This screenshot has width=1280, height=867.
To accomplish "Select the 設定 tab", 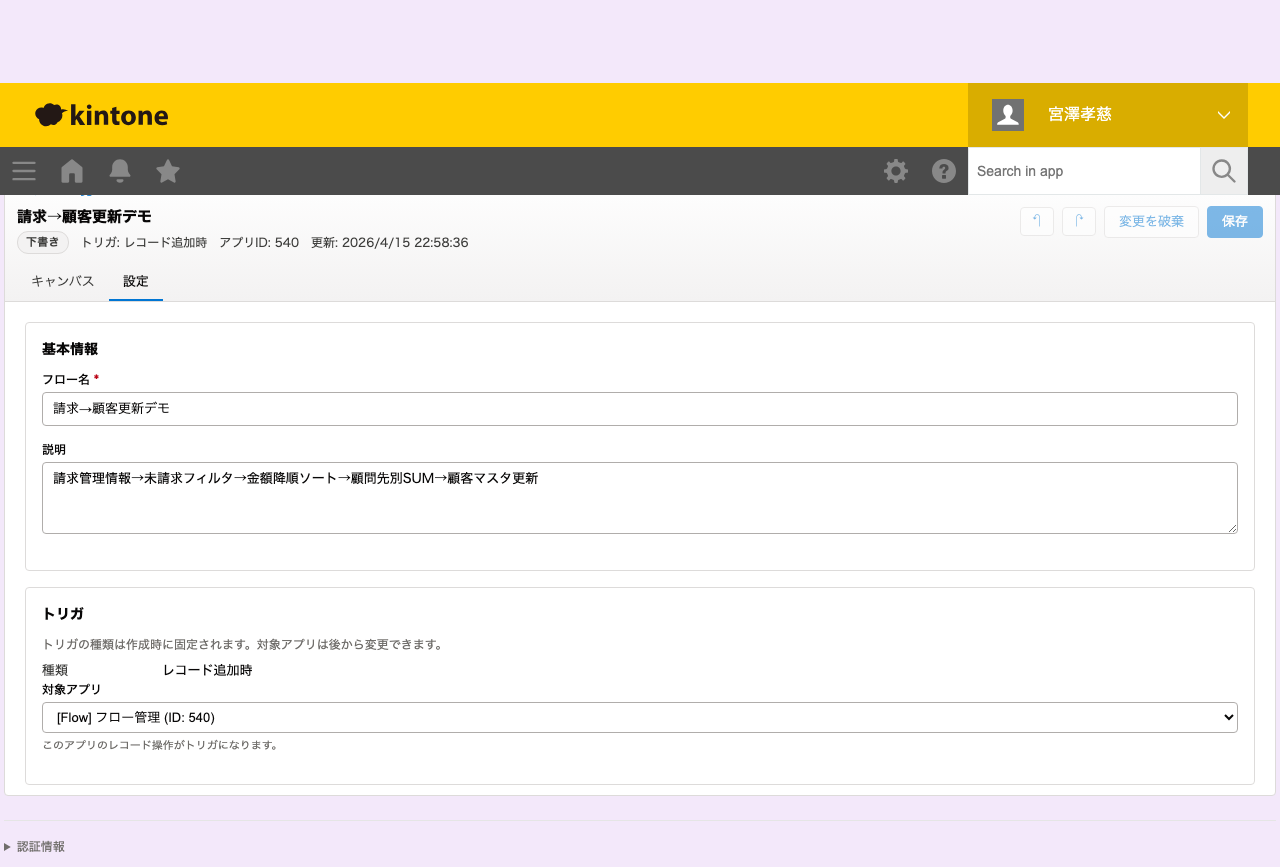I will [136, 281].
